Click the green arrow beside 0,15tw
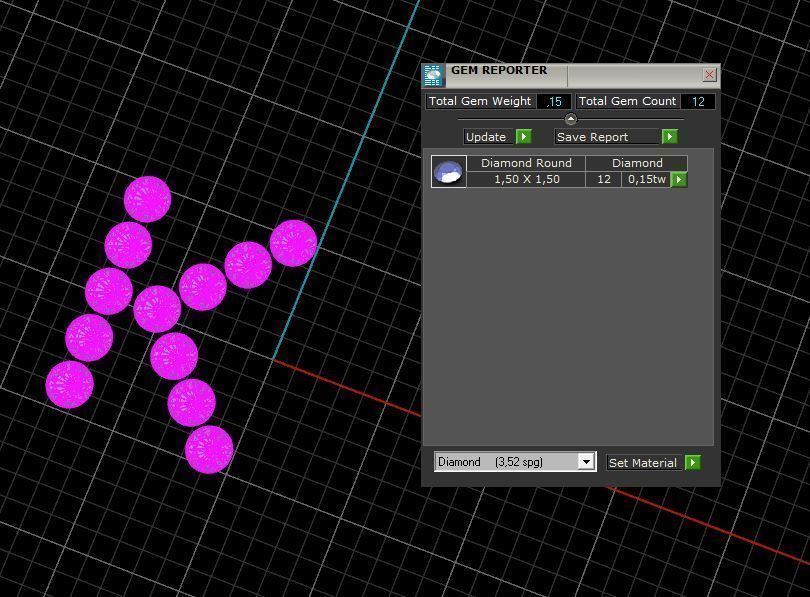The width and height of the screenshot is (810, 597). coord(678,179)
